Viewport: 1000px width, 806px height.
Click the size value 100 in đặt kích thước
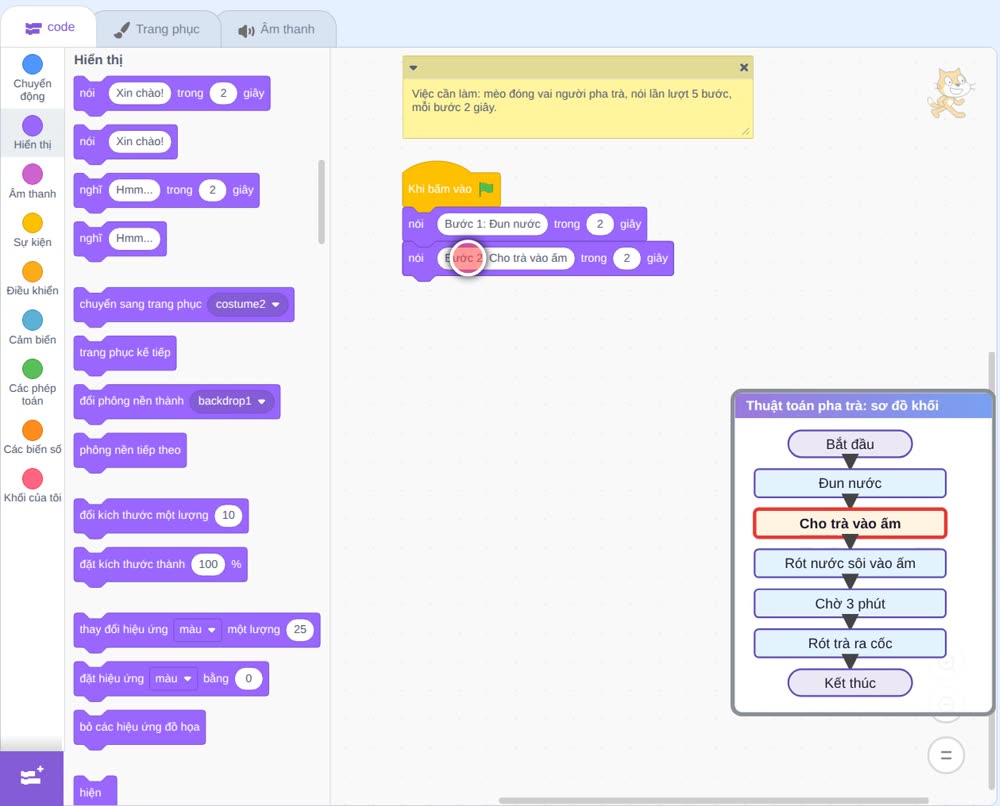[208, 564]
